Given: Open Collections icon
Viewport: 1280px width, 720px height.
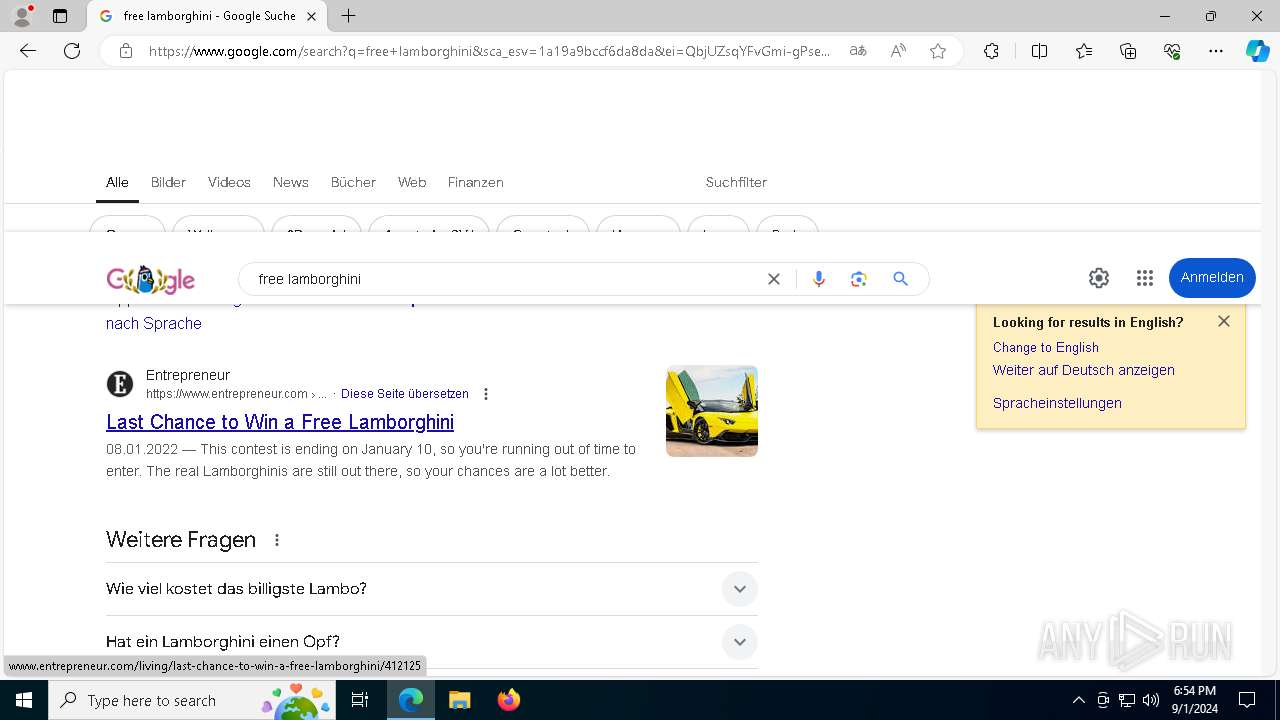Looking at the screenshot, I should (1128, 51).
